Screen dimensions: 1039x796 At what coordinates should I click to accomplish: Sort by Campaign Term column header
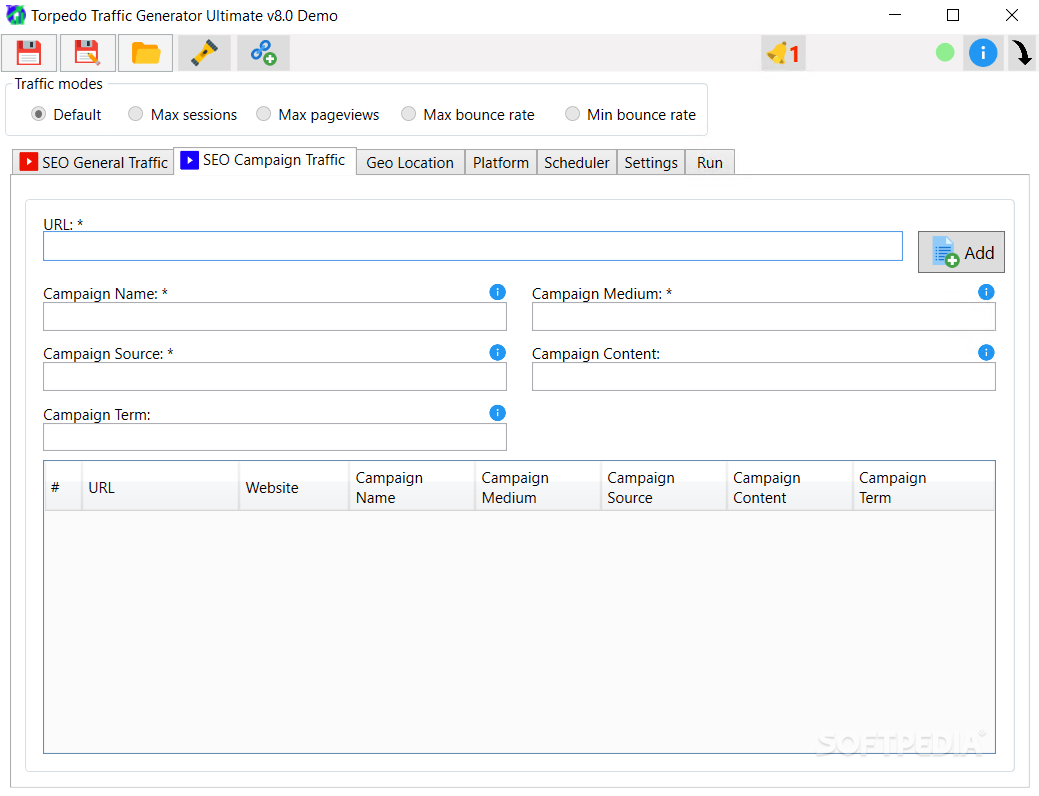pyautogui.click(x=924, y=487)
